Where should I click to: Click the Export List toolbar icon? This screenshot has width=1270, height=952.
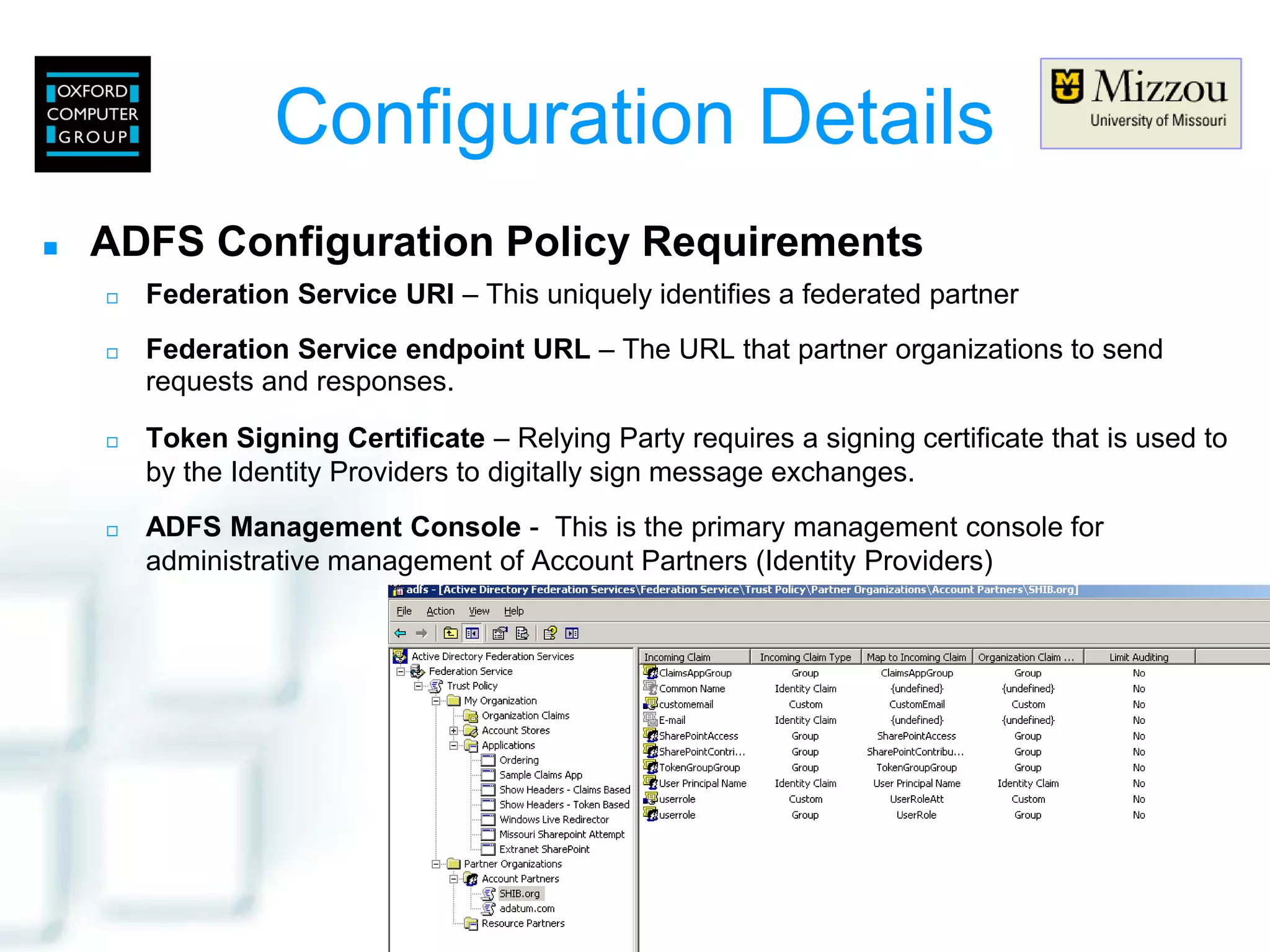coord(522,633)
